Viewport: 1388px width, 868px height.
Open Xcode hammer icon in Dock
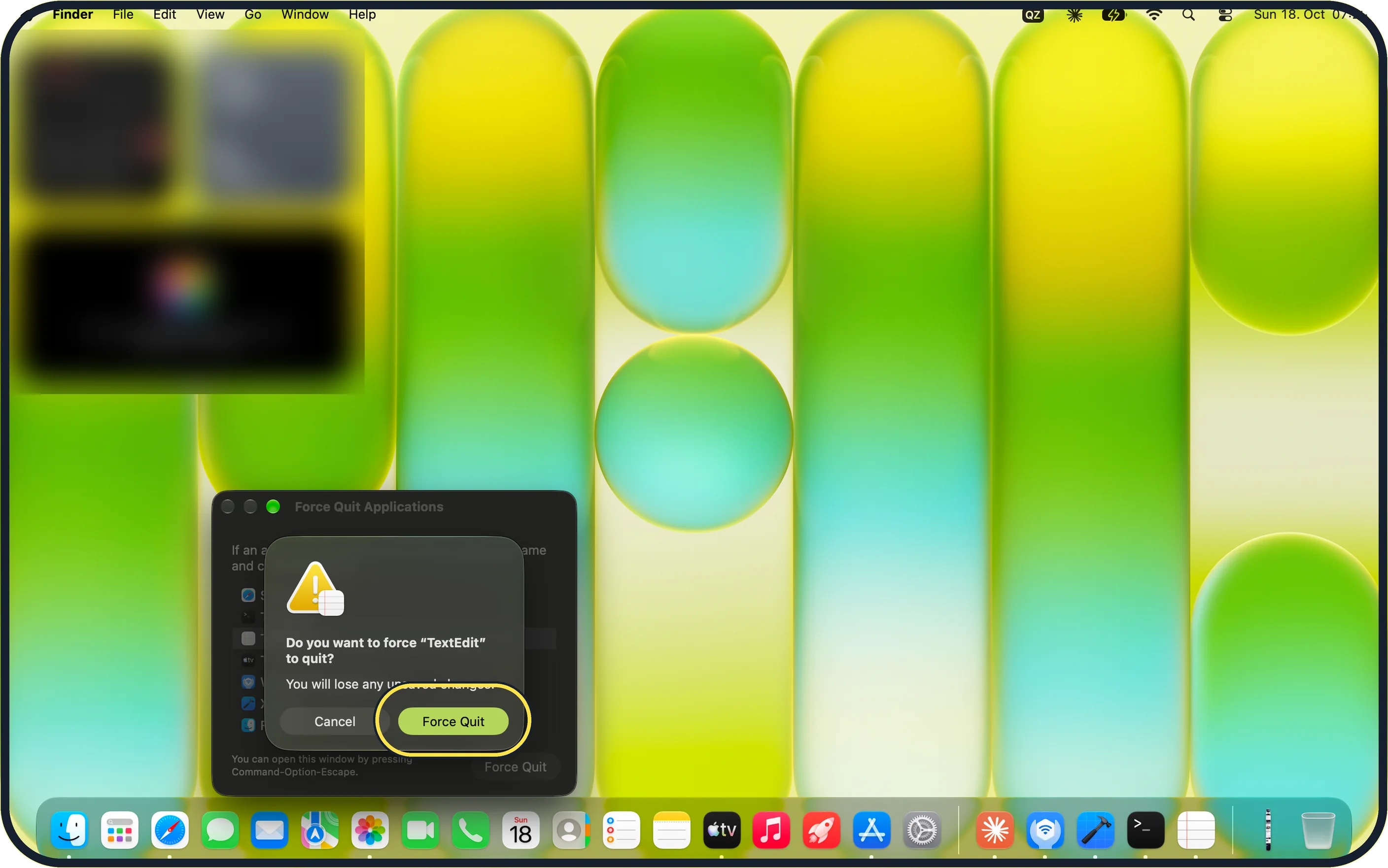[1095, 830]
